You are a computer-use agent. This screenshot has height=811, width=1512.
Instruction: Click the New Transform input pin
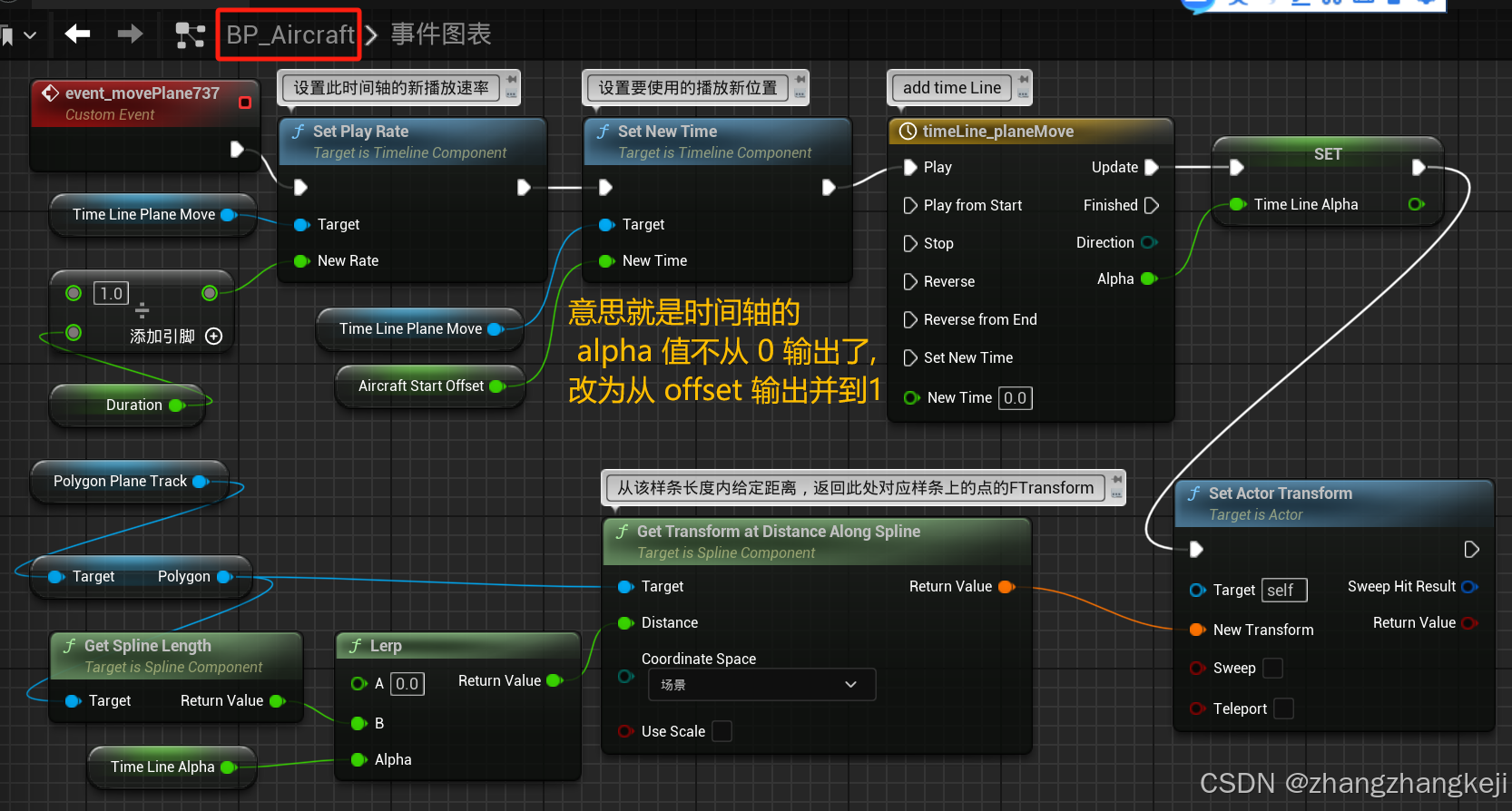coord(1198,630)
